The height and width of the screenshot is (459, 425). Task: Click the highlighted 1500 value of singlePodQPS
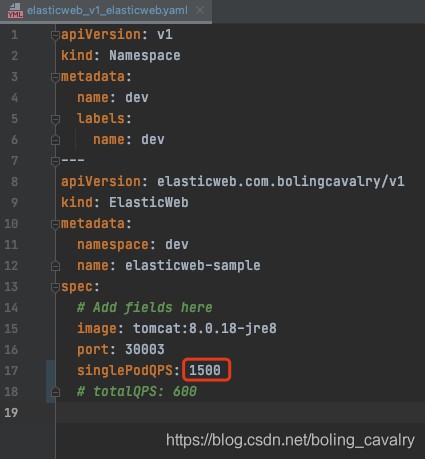205,370
